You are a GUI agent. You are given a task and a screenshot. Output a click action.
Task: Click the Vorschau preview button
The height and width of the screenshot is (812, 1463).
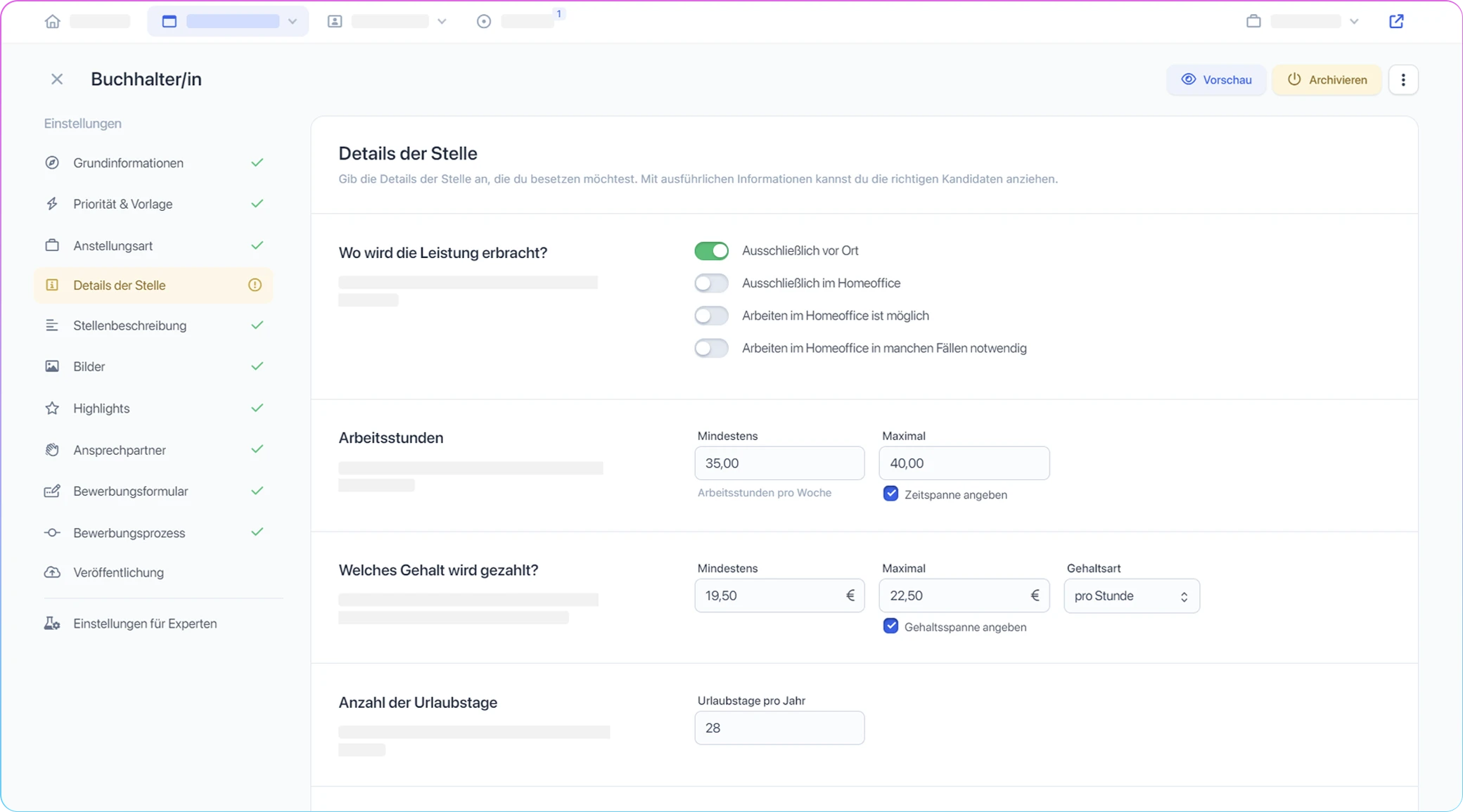[1216, 79]
